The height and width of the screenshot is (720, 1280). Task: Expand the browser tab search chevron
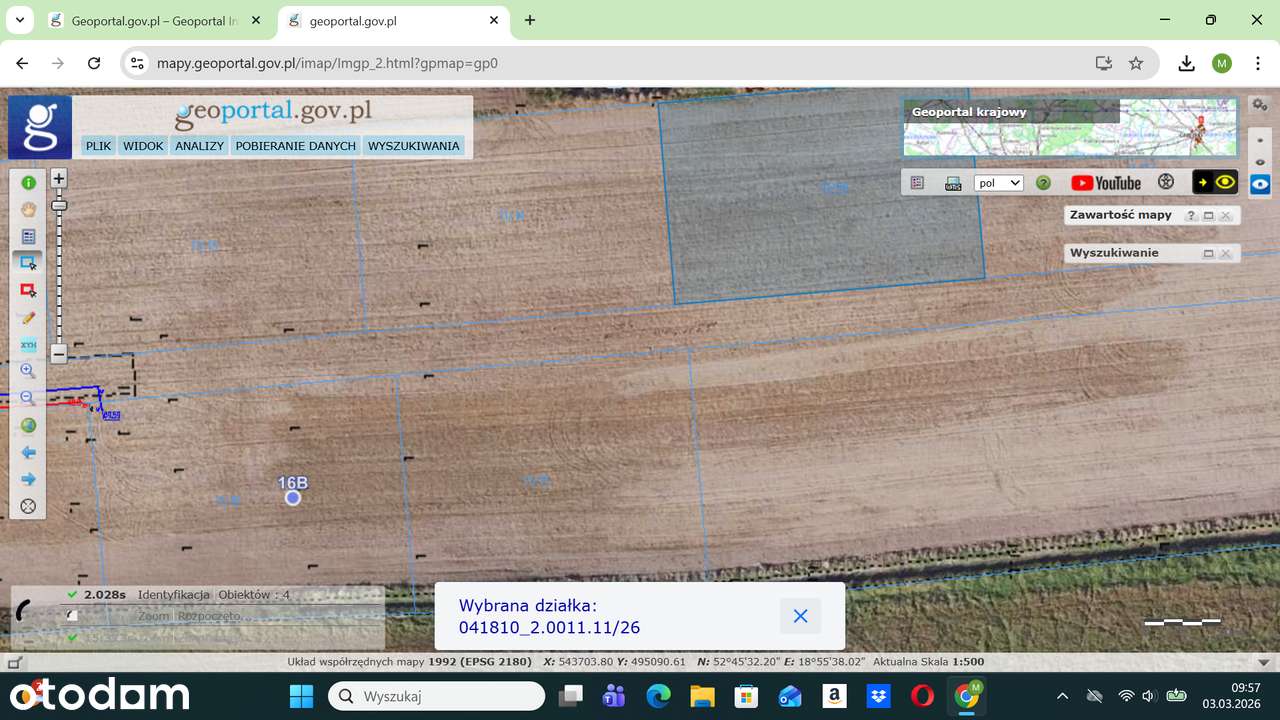tap(19, 20)
